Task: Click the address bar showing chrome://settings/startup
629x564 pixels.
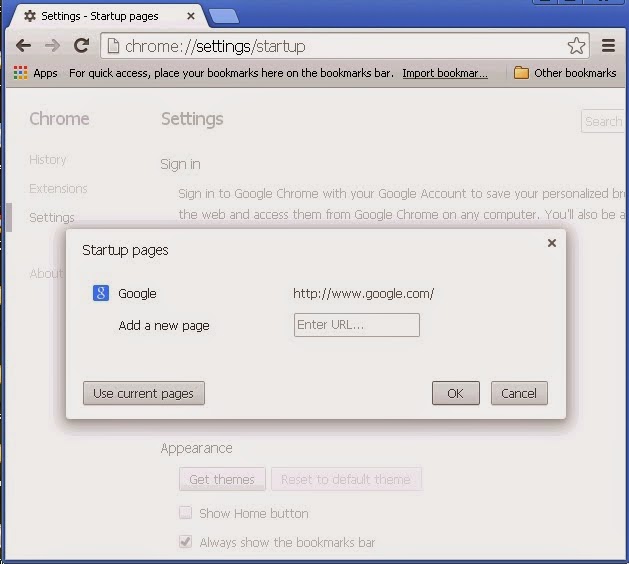Action: [345, 46]
